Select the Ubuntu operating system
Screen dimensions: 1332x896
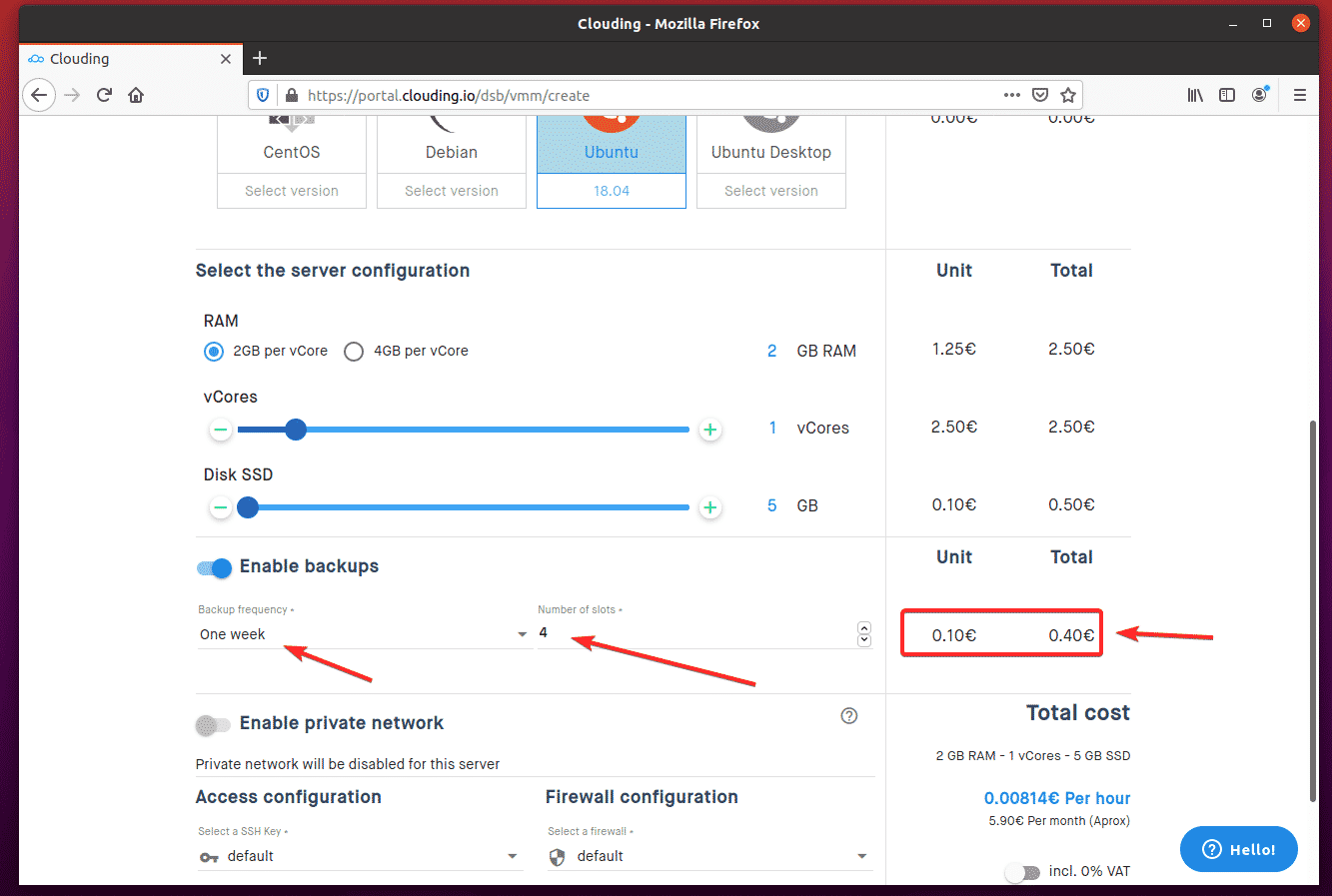tap(612, 144)
